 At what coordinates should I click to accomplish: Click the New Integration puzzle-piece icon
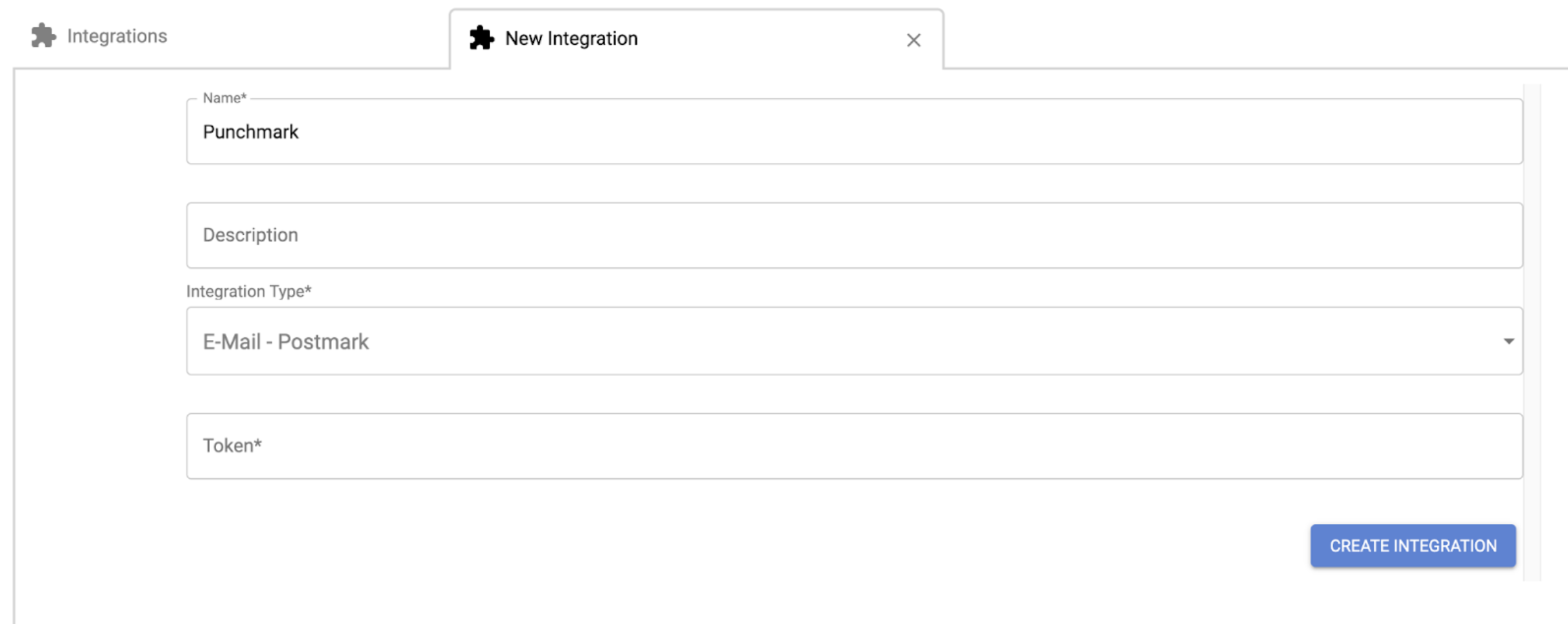pos(481,38)
